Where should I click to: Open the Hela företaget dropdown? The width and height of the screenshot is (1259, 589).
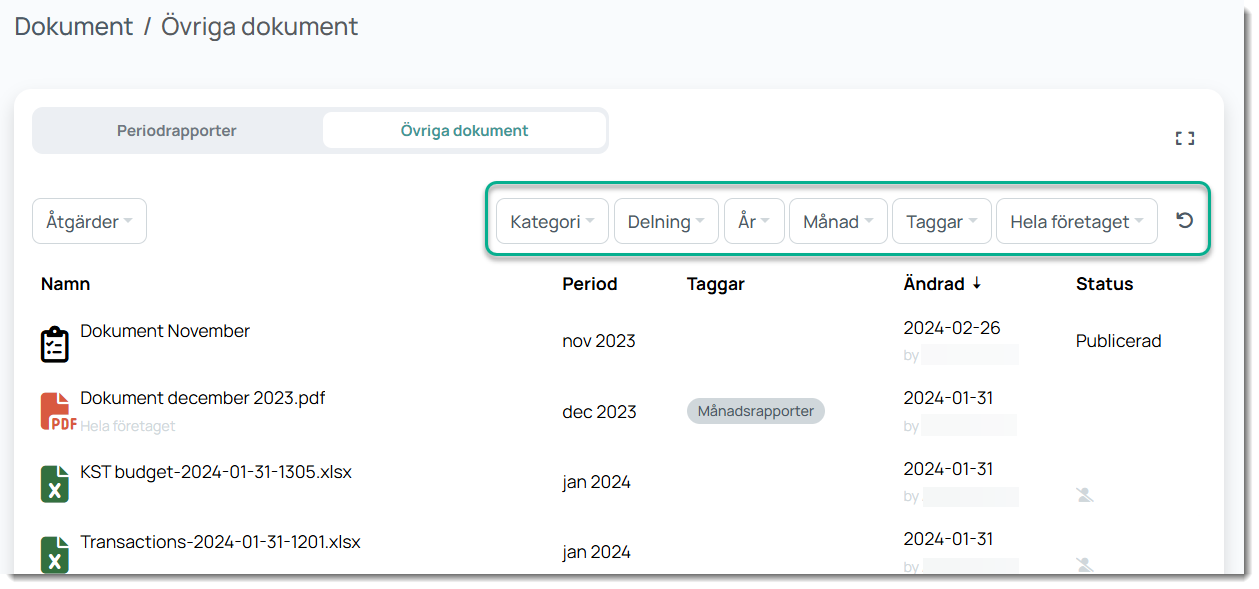1075,222
